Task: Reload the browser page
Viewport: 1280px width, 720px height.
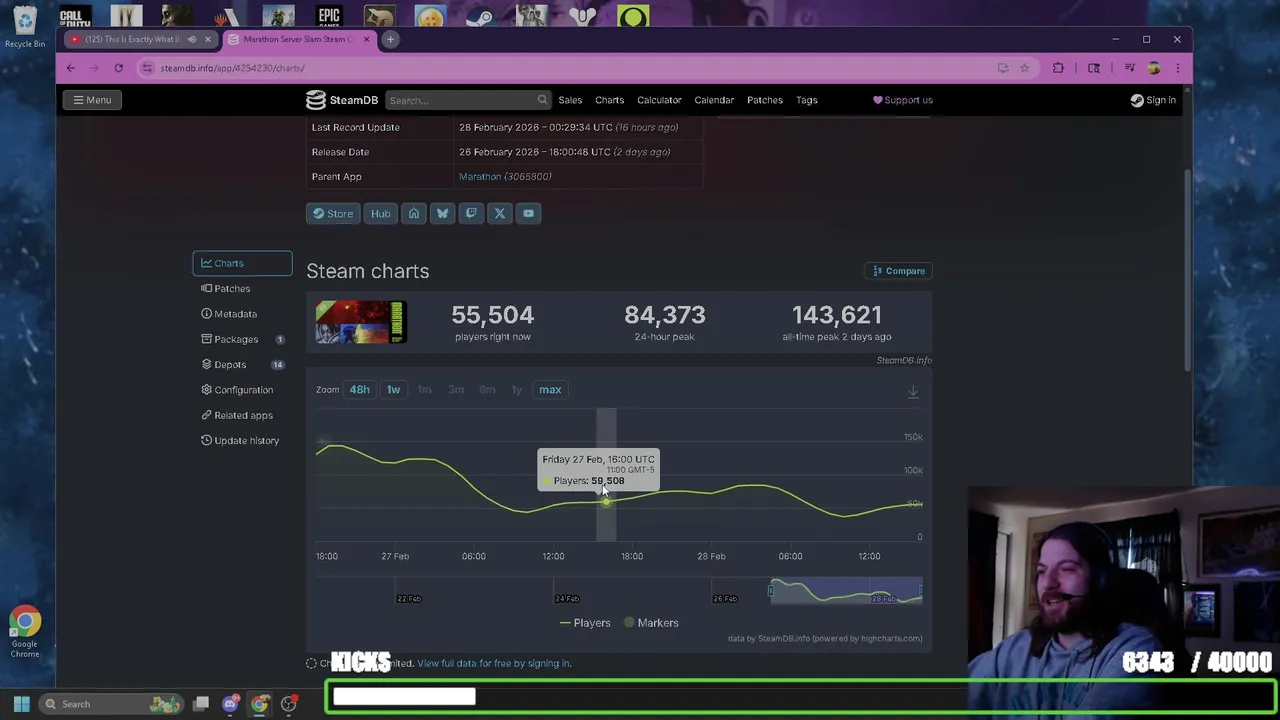Action: (118, 68)
